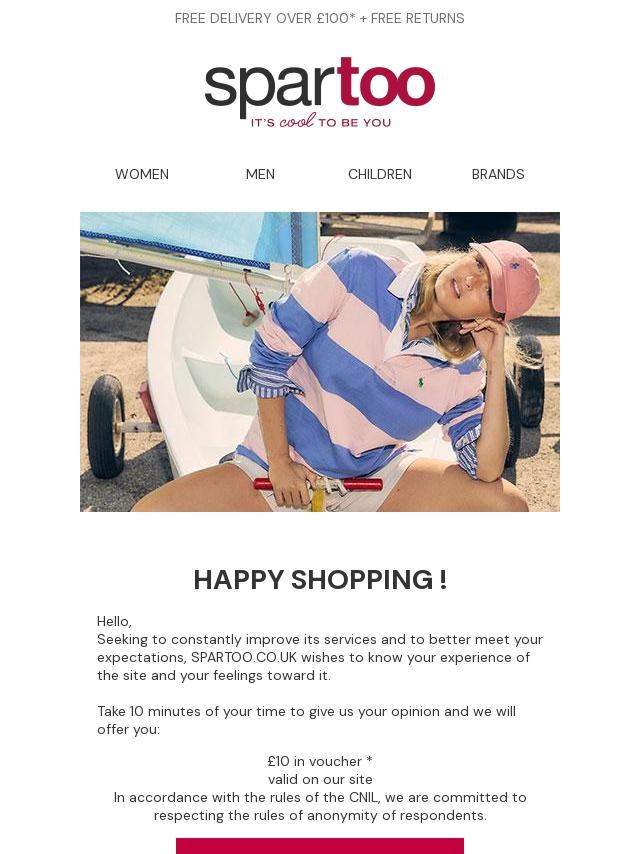Click the boat trailer wheel in the photo
The image size is (640, 854).
click(x=106, y=426)
